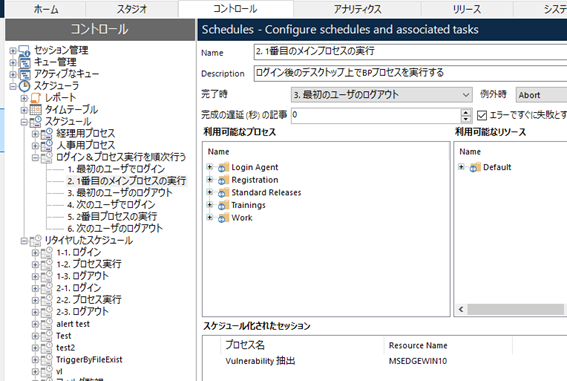
Task: Expand the 経理用プロセス node
Action: 35,134
